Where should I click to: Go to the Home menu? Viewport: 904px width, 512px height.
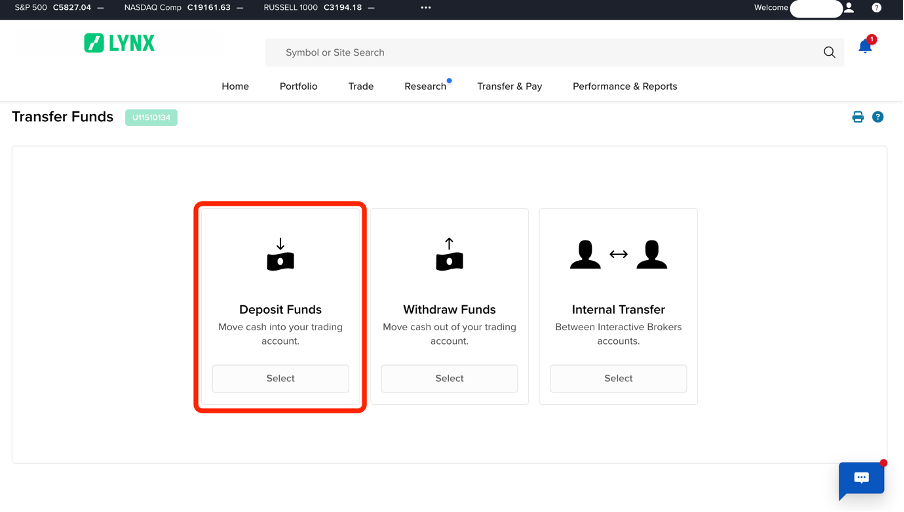235,86
